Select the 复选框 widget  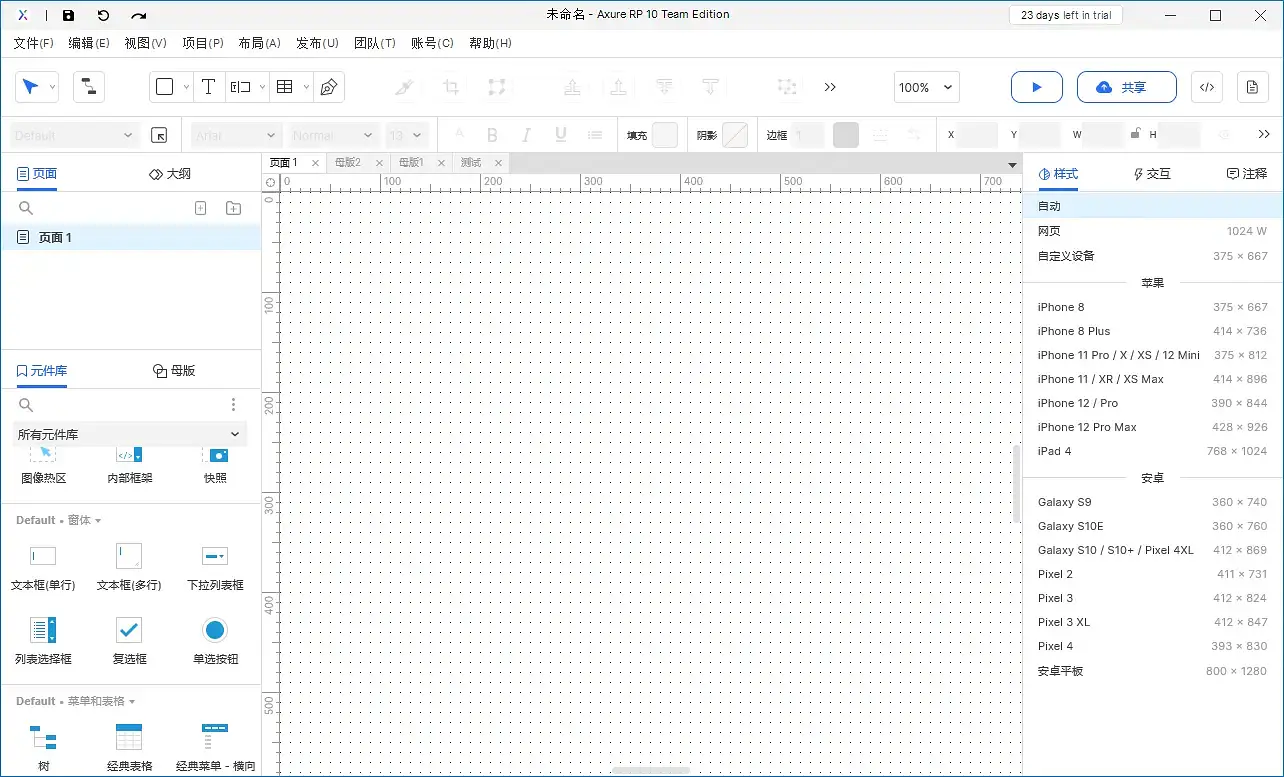[128, 640]
